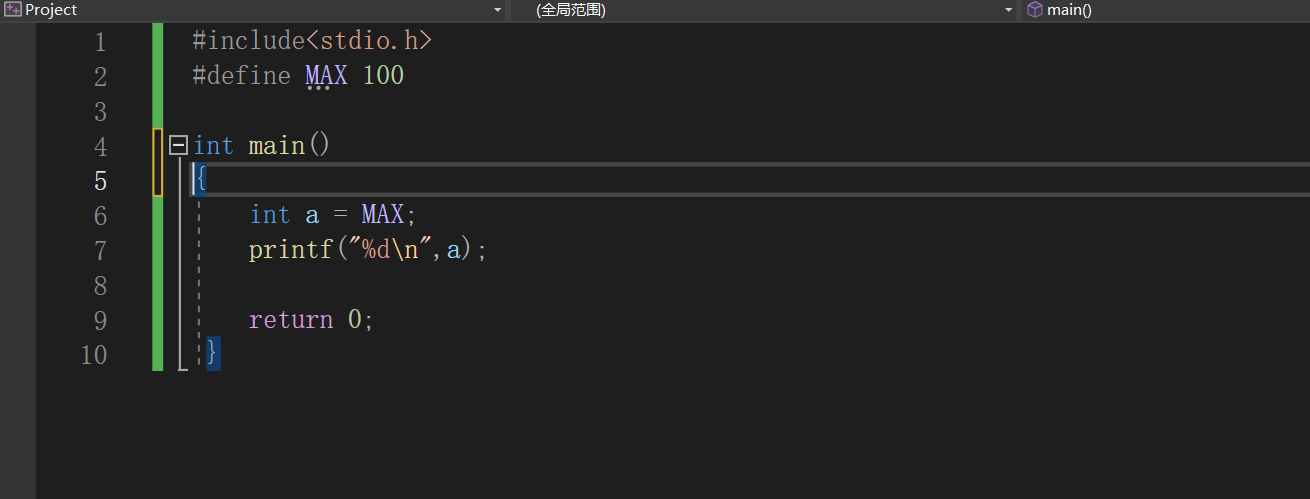Click line number 8 in the gutter

[99, 286]
